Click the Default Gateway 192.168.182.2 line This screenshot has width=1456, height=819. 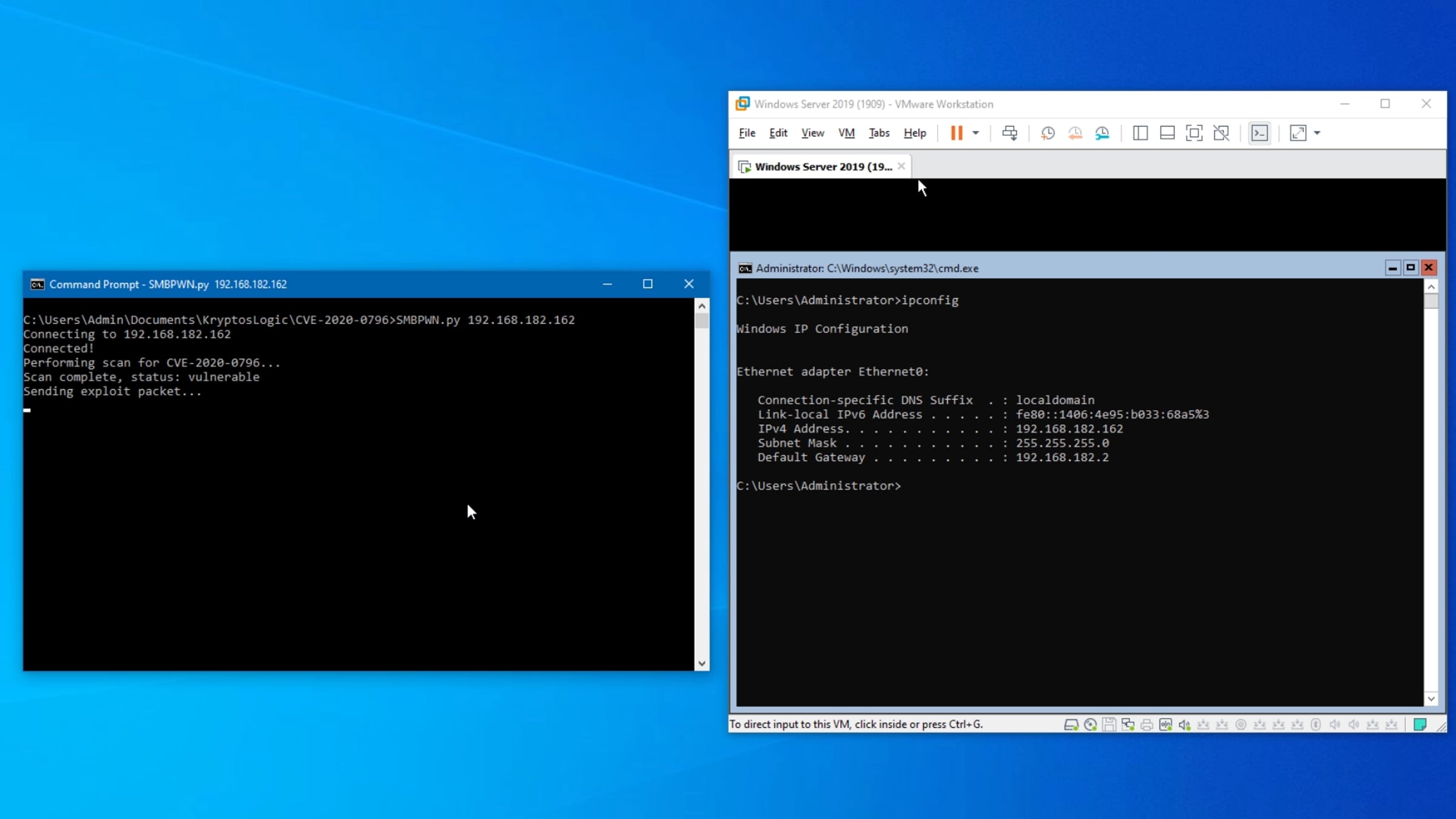(x=933, y=457)
